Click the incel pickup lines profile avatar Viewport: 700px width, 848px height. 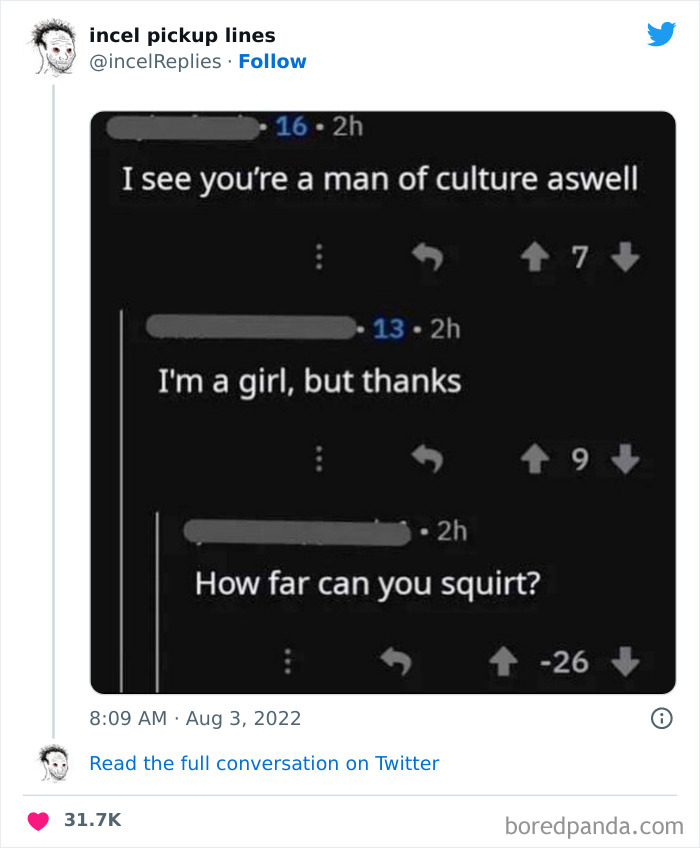point(46,45)
